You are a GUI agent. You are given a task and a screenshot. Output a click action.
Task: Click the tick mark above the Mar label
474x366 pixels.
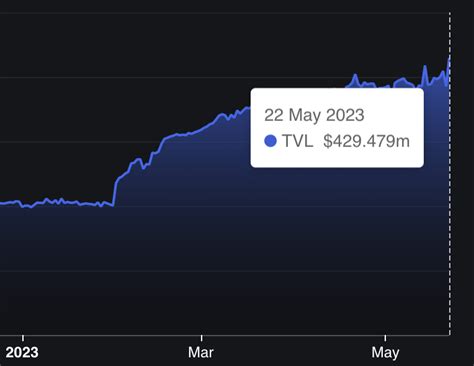pyautogui.click(x=201, y=338)
